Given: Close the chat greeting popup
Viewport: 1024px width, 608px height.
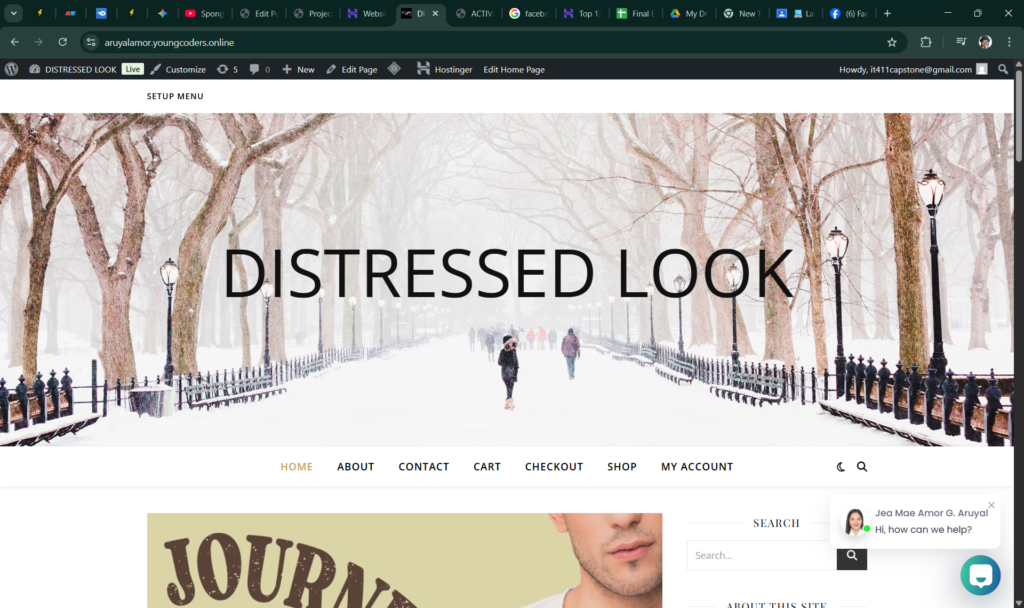Looking at the screenshot, I should tap(991, 505).
